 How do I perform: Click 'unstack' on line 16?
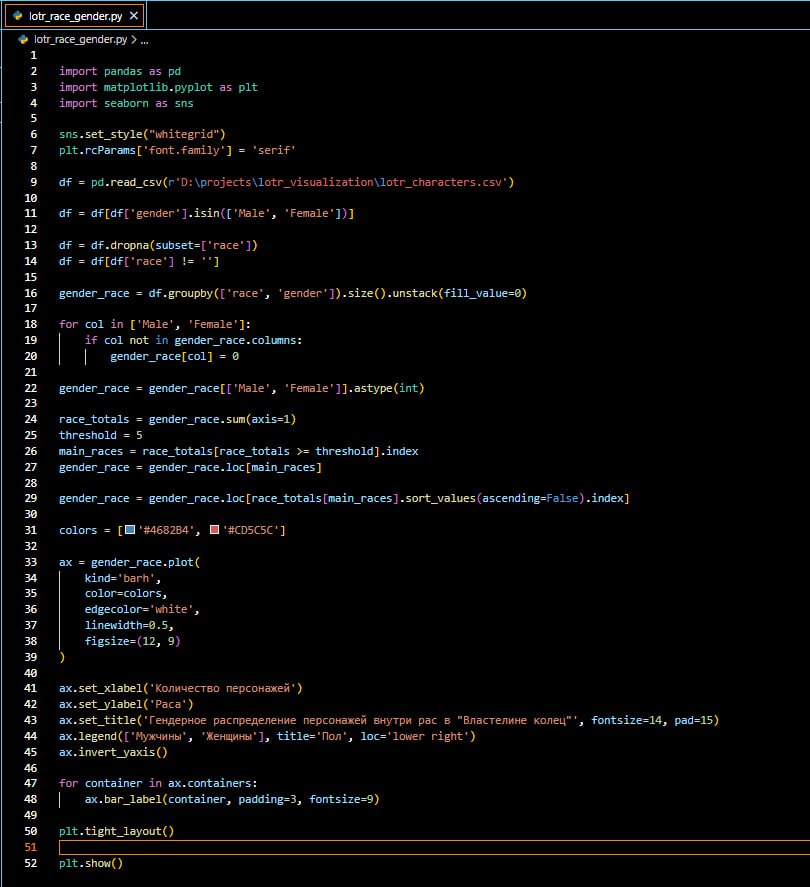coord(415,294)
